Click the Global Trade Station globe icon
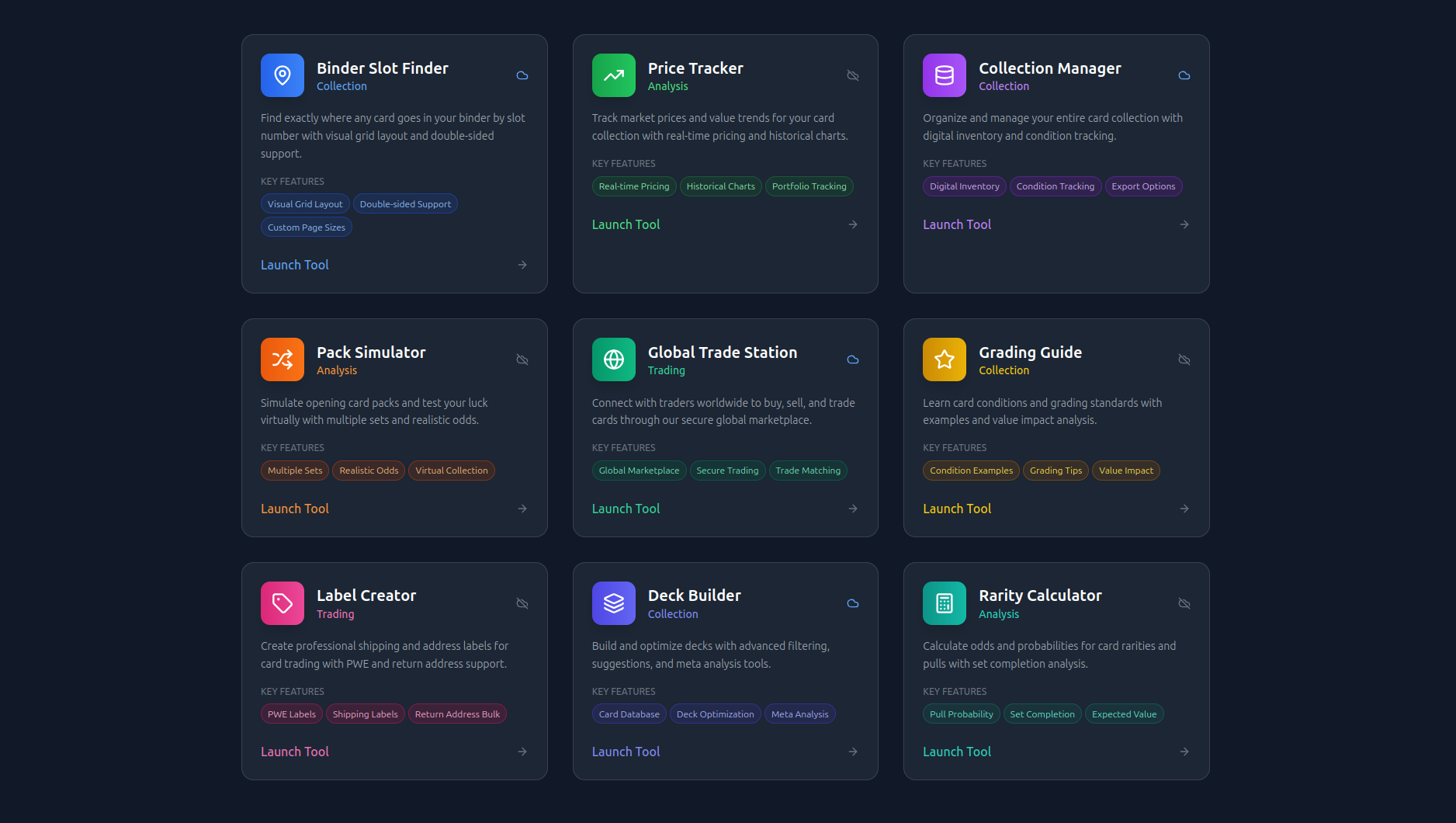The height and width of the screenshot is (823, 1456). tap(613, 359)
